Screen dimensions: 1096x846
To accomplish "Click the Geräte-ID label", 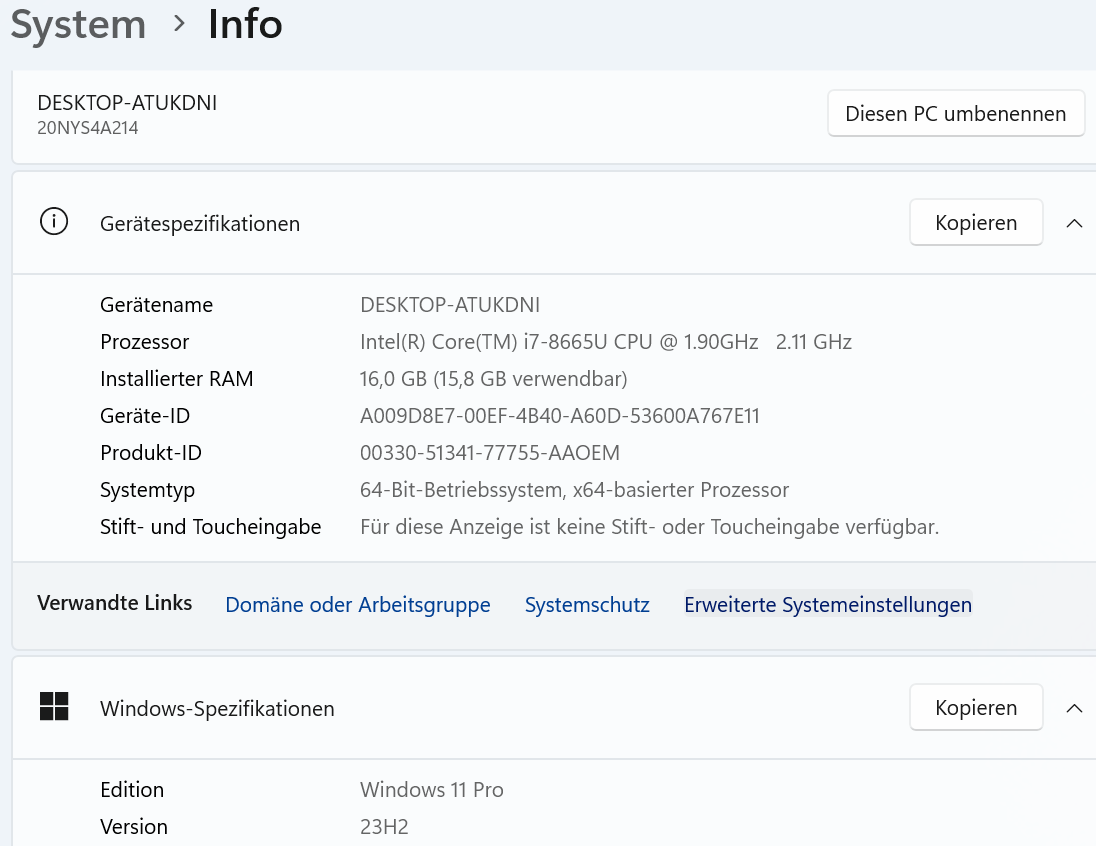I will click(x=145, y=416).
